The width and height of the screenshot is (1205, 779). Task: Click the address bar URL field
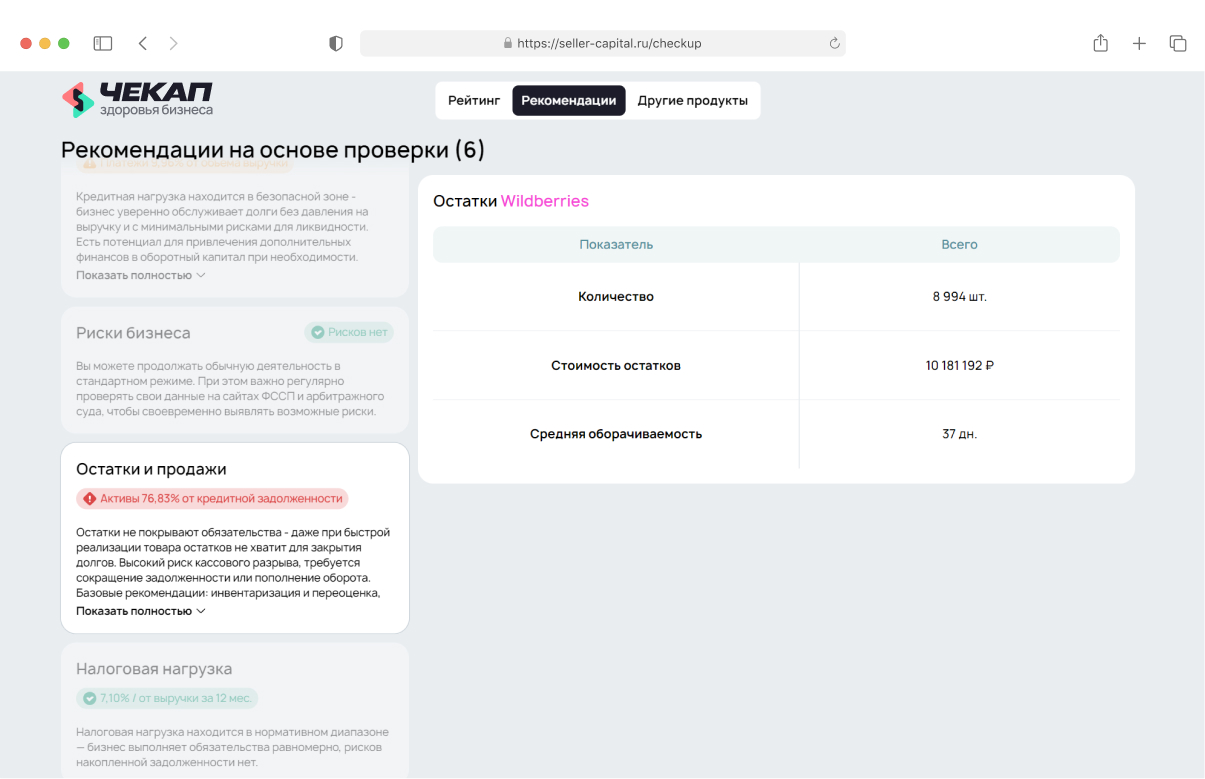602,44
